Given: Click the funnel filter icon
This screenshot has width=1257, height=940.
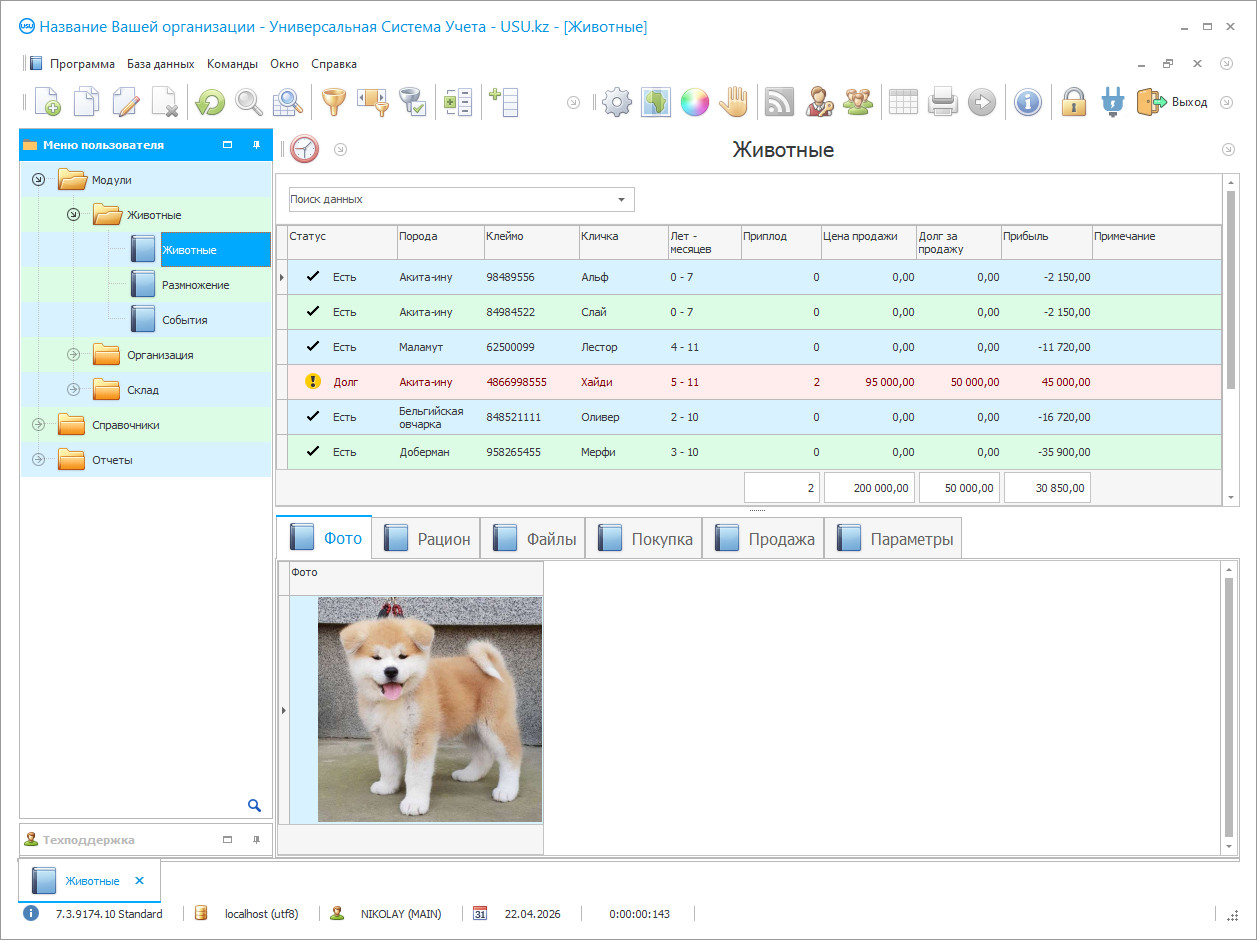Looking at the screenshot, I should coord(332,102).
